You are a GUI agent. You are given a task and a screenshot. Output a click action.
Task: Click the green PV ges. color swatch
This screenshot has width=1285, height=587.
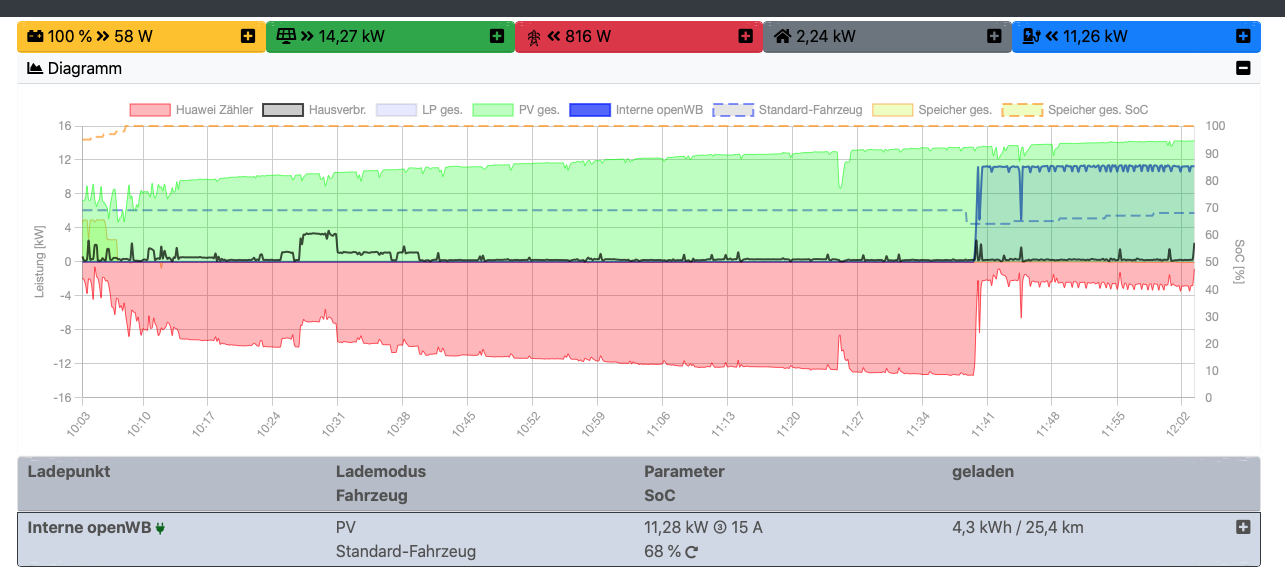coord(492,110)
